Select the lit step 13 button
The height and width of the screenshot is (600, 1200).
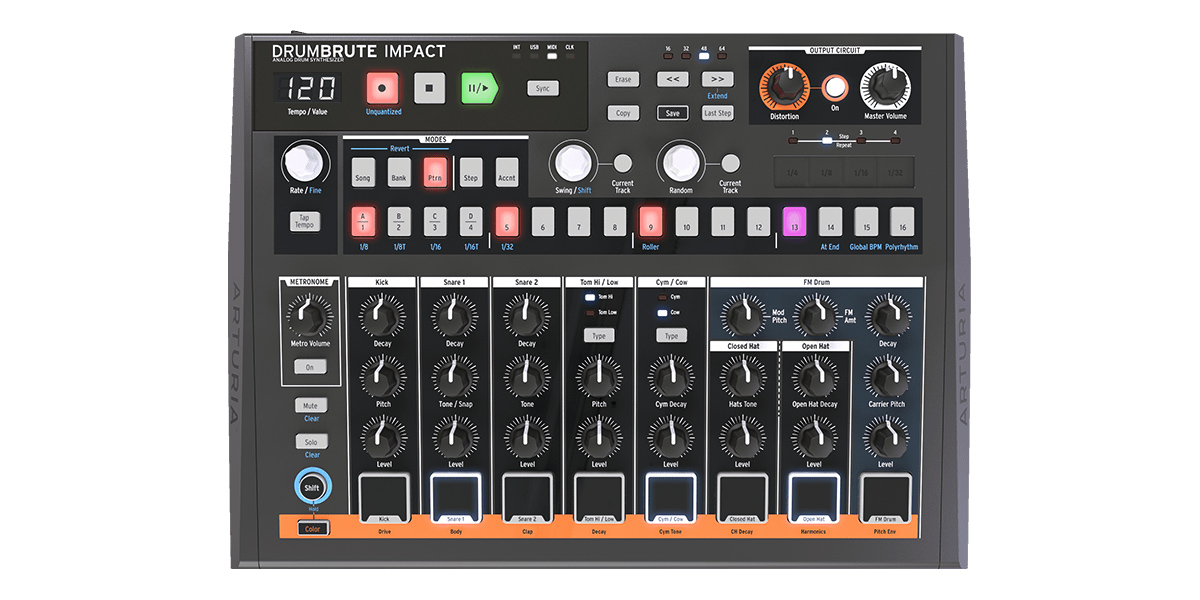pyautogui.click(x=793, y=220)
